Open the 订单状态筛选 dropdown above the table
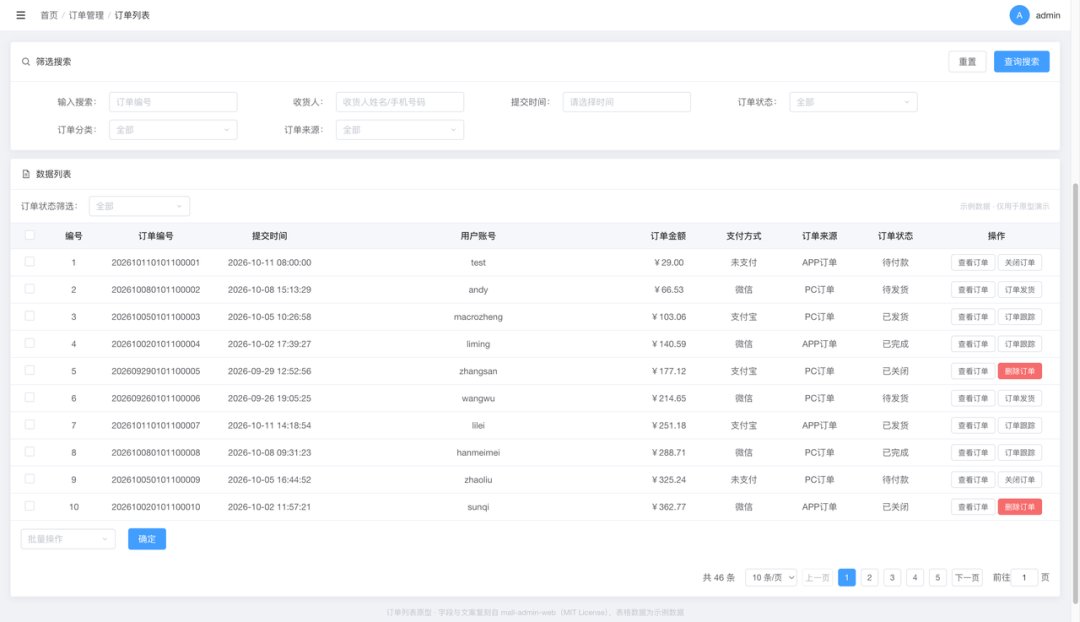Viewport: 1080px width, 622px height. click(139, 206)
